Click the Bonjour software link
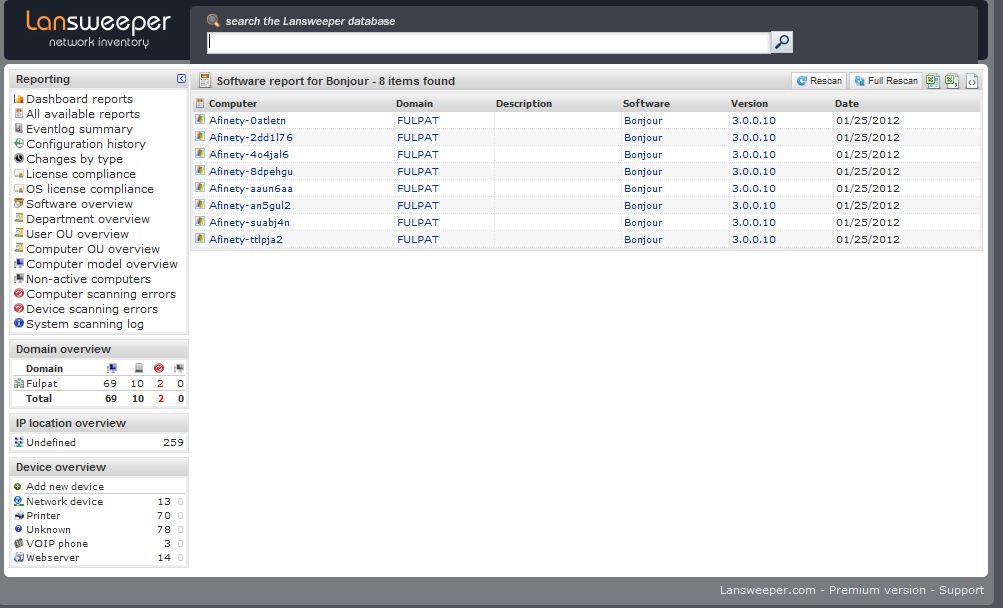Image resolution: width=1003 pixels, height=608 pixels. (643, 120)
